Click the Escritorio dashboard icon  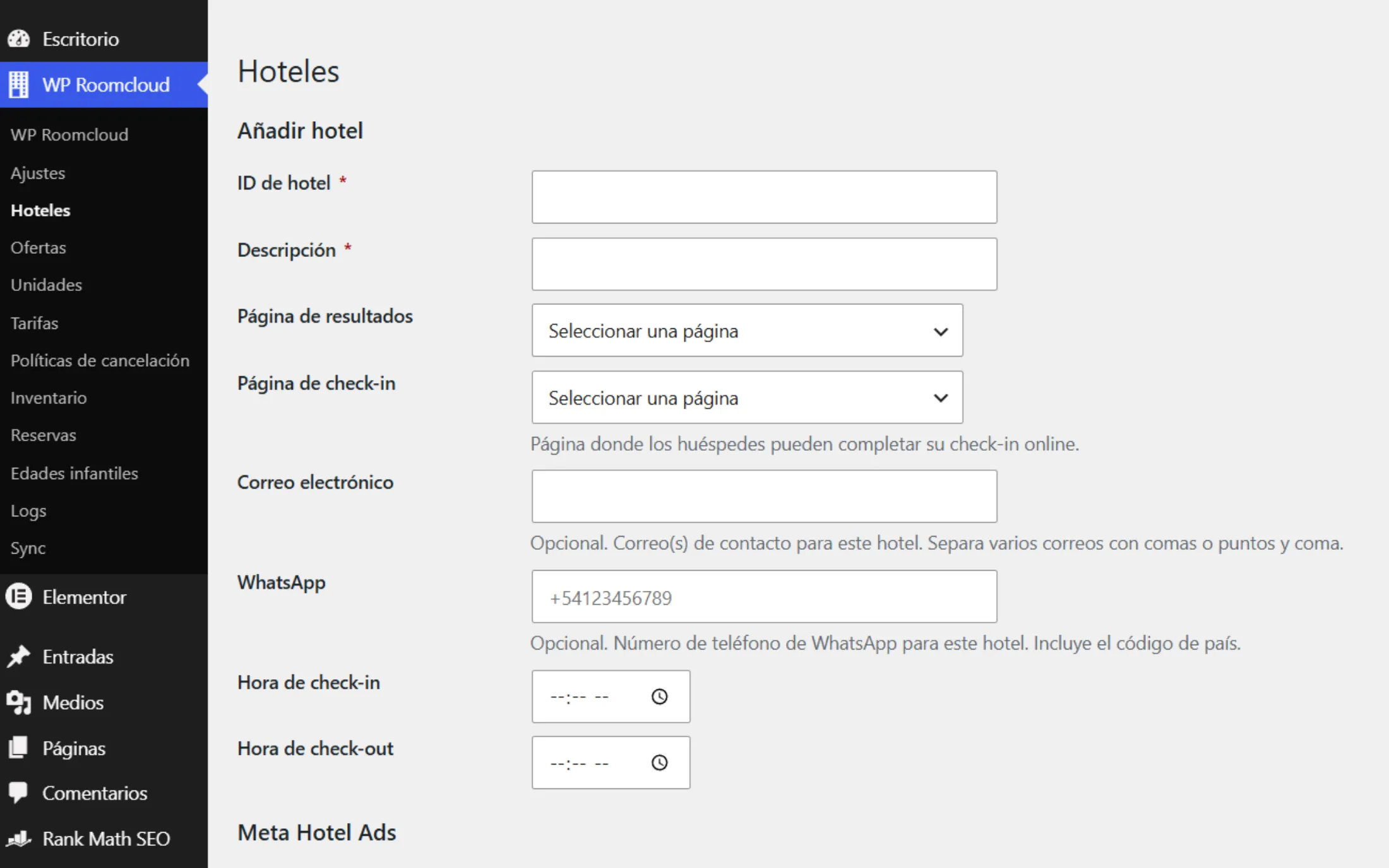(18, 39)
